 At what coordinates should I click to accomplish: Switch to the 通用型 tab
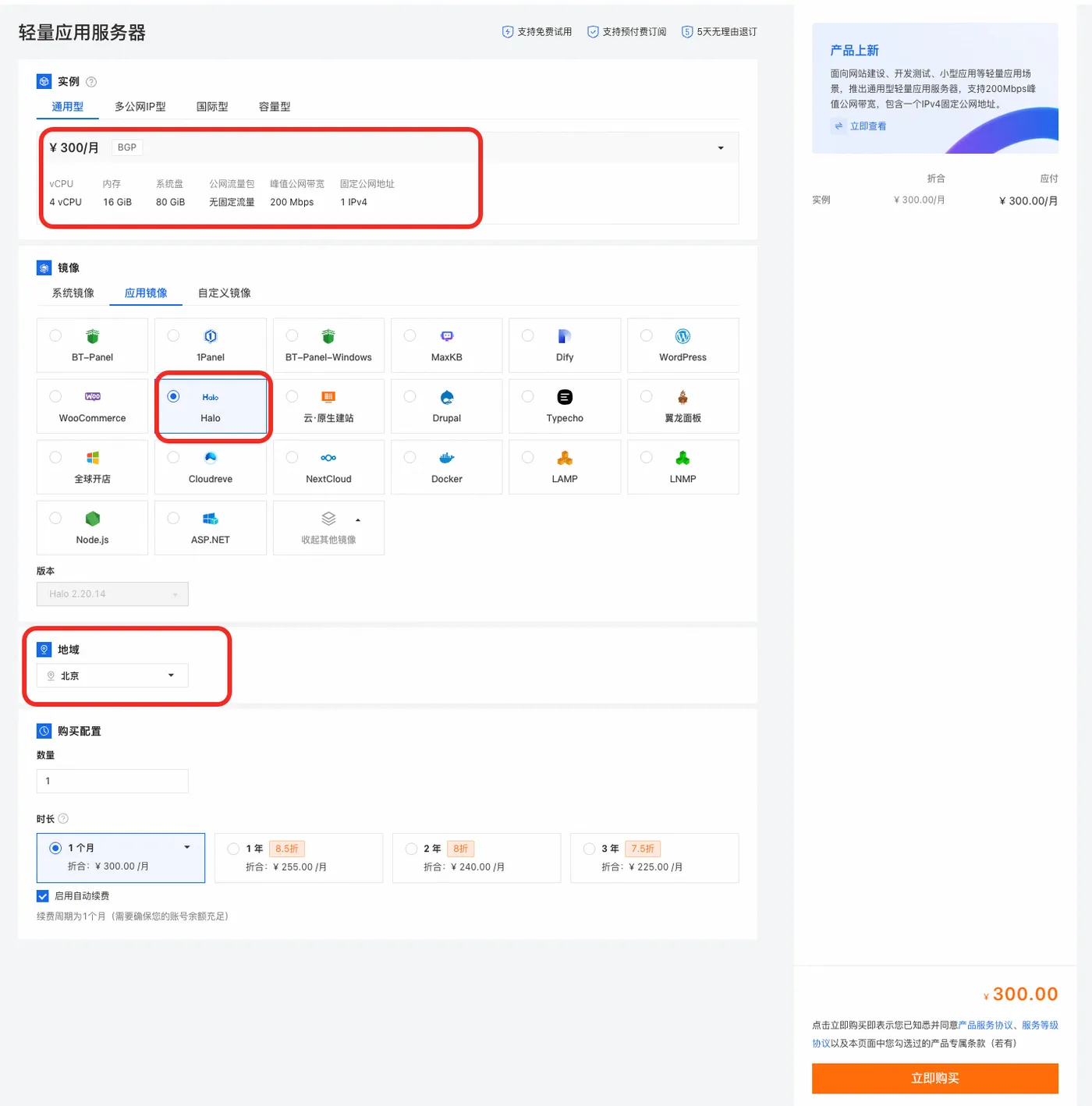(x=68, y=107)
